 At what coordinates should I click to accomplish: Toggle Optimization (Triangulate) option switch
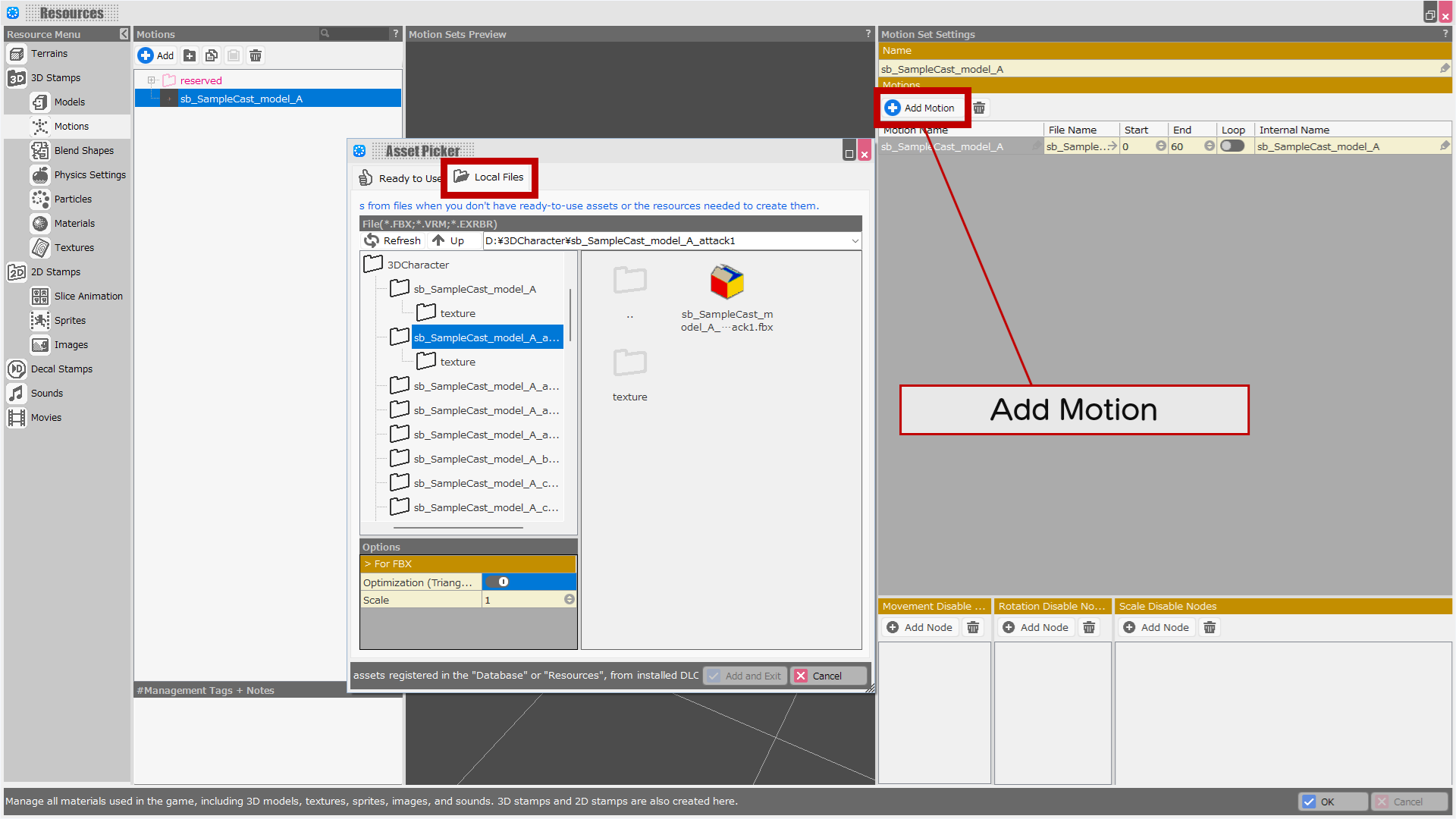(499, 582)
